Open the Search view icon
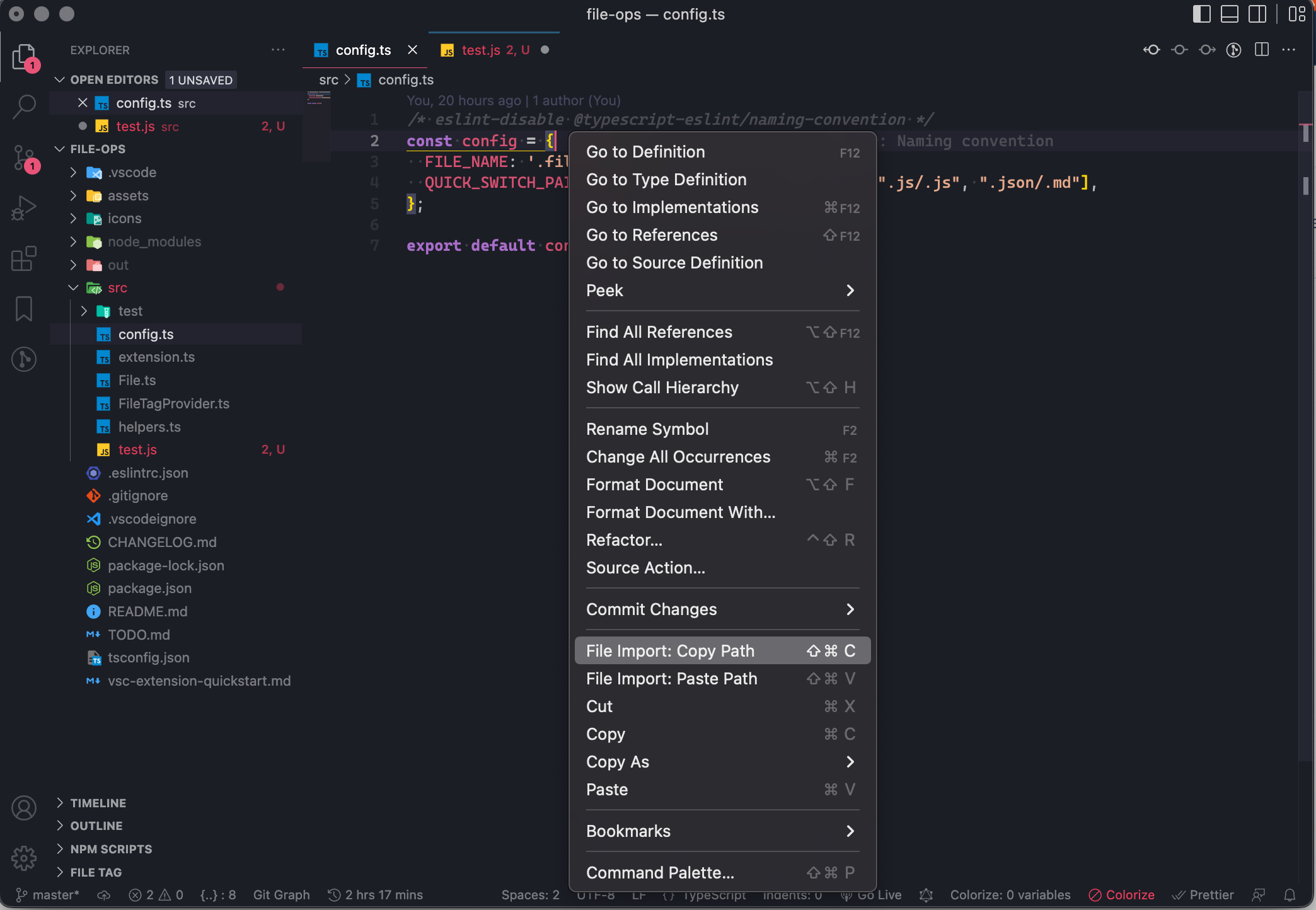1316x910 pixels. click(24, 107)
